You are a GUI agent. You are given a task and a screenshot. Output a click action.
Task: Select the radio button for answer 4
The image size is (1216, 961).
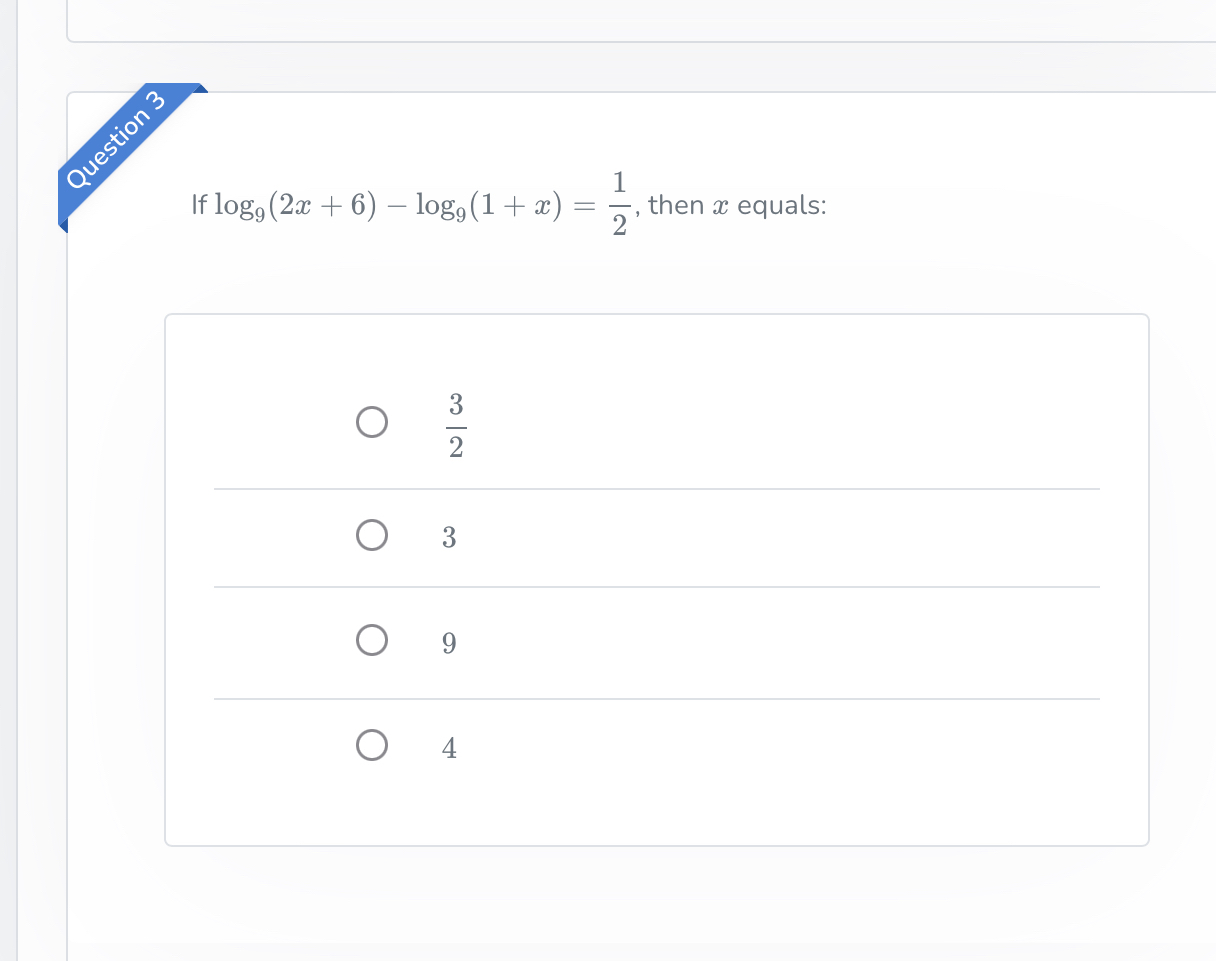tap(372, 745)
